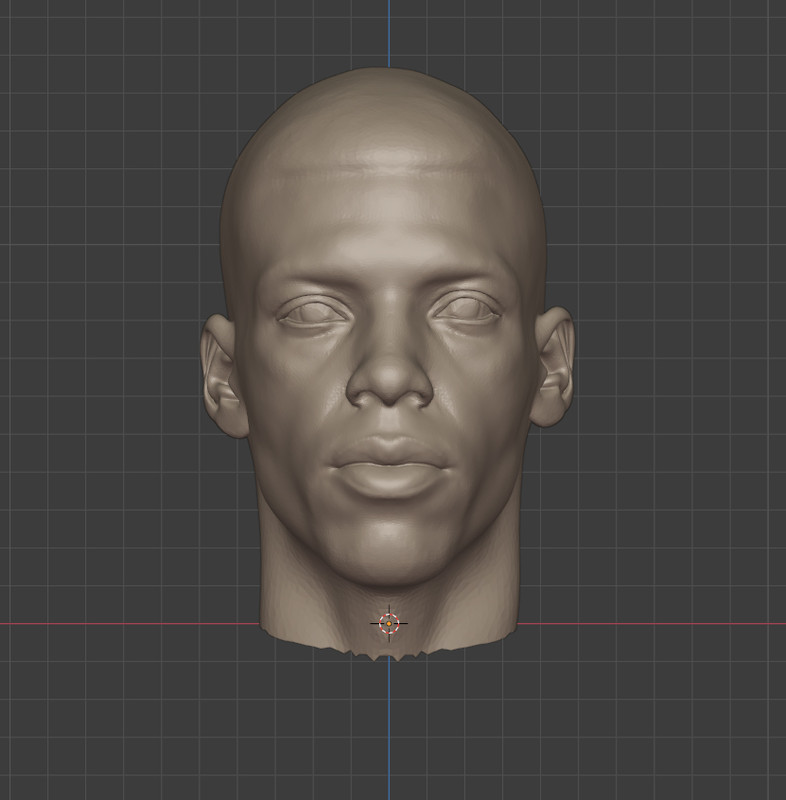Click the closed eye on the right side
The height and width of the screenshot is (800, 786).
coord(465,308)
